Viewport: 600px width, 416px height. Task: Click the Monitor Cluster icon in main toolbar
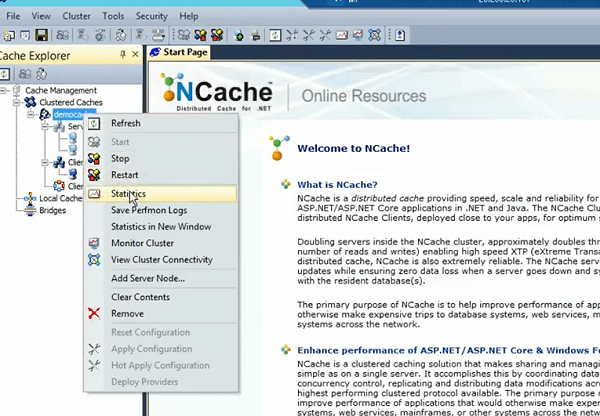click(x=358, y=35)
